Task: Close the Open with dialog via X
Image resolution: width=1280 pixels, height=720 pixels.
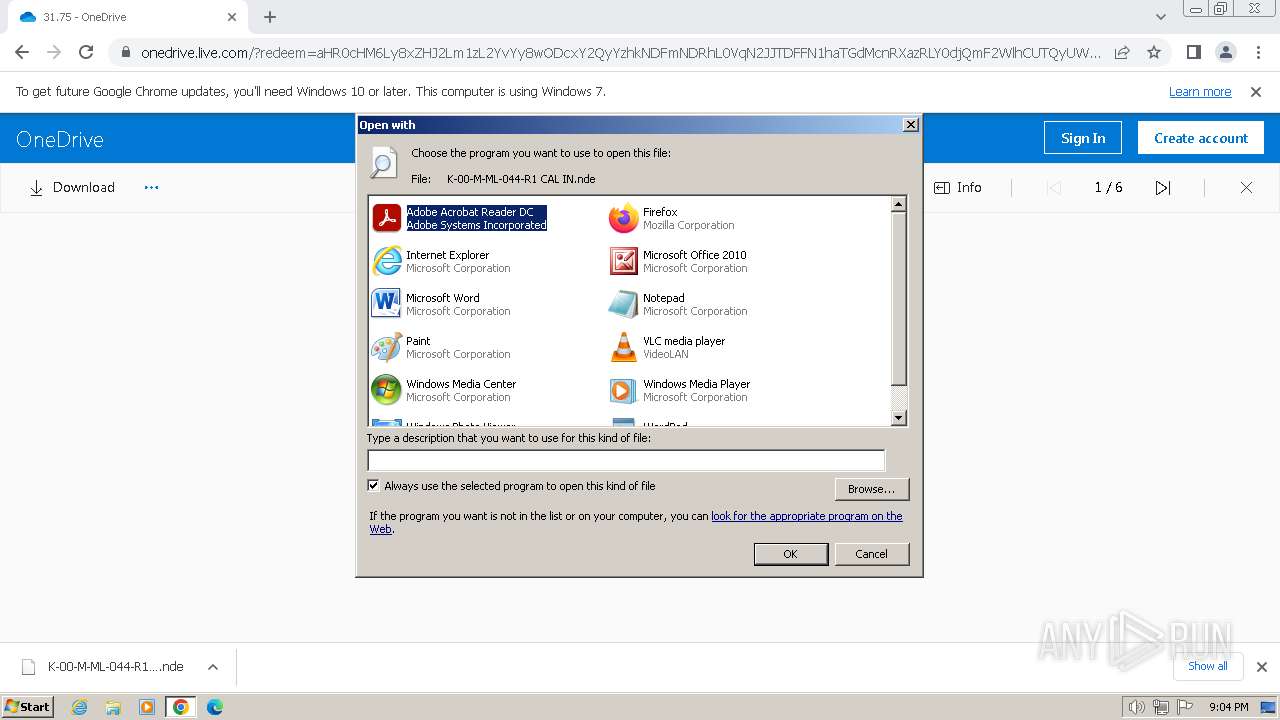Action: click(x=910, y=125)
